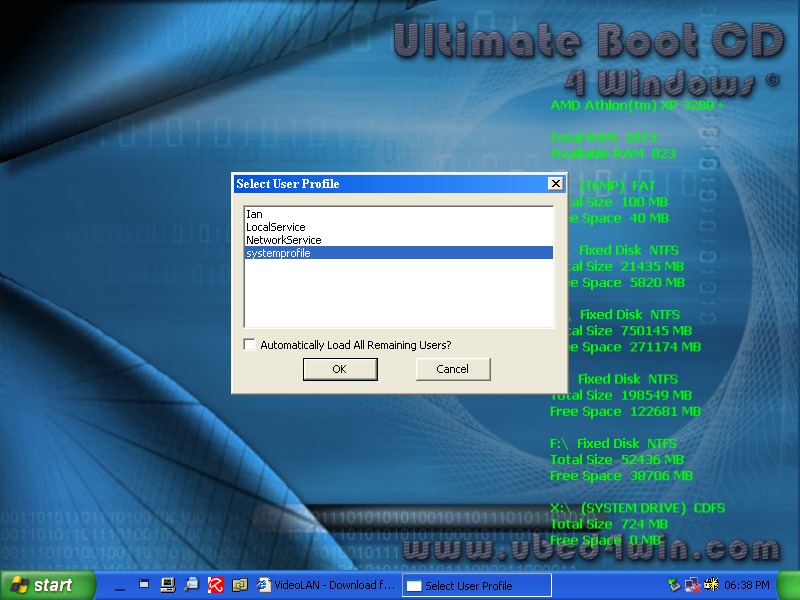Screen dimensions: 800x600
Task: Switch to VideoLAN taskbar window
Action: point(327,585)
